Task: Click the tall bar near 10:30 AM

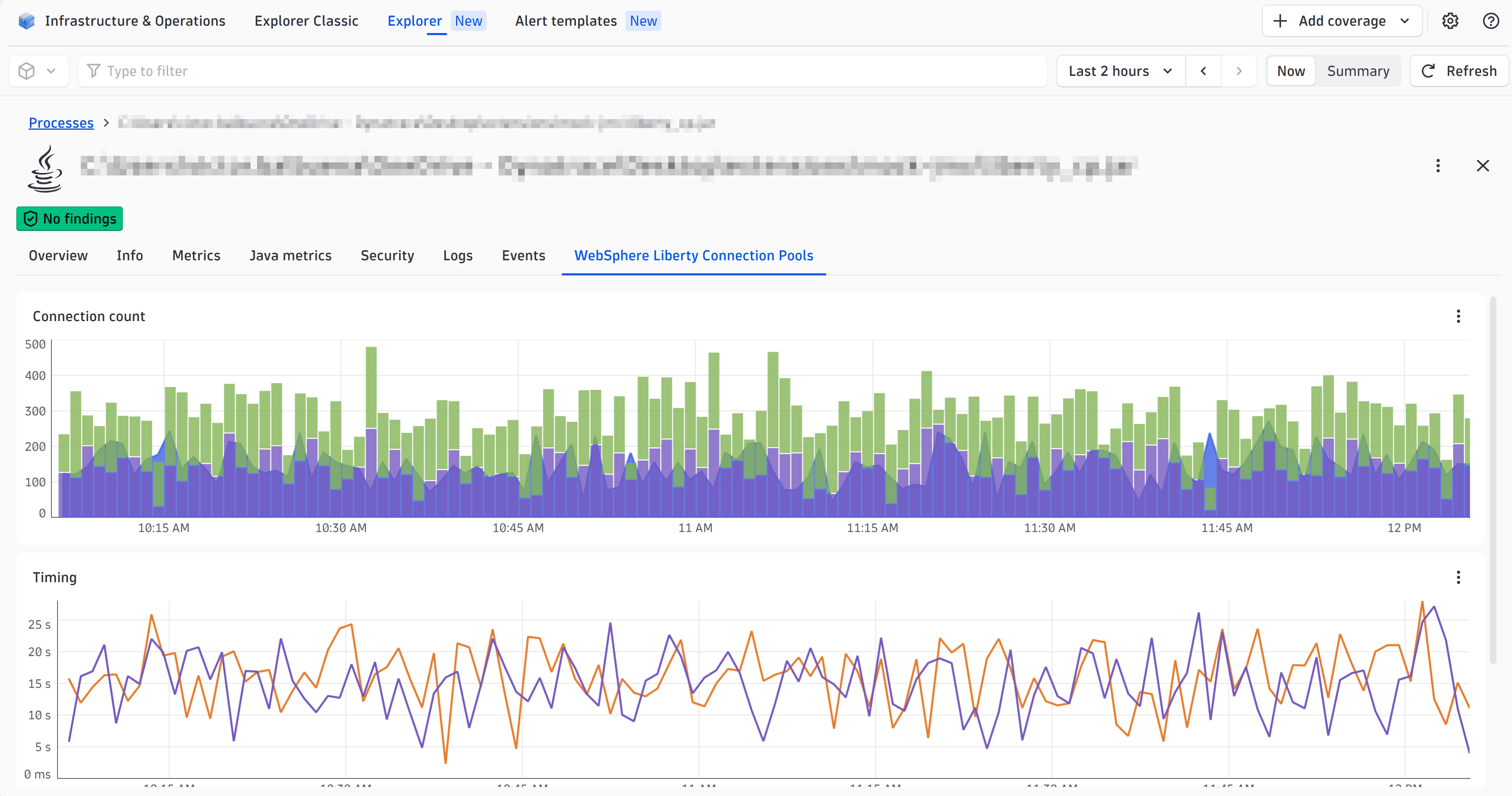Action: pos(371,432)
